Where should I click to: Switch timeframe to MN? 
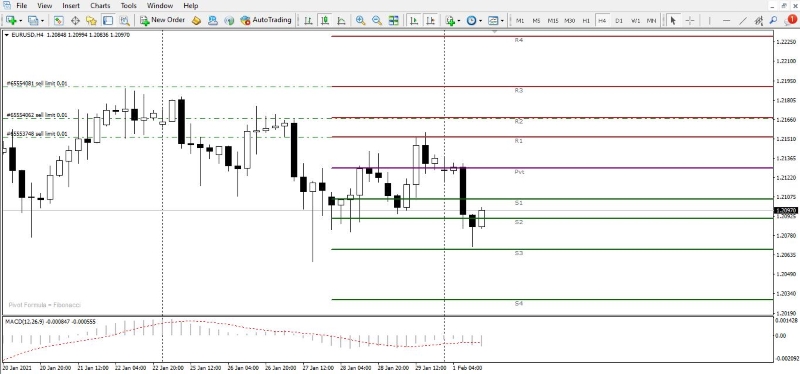pos(651,20)
